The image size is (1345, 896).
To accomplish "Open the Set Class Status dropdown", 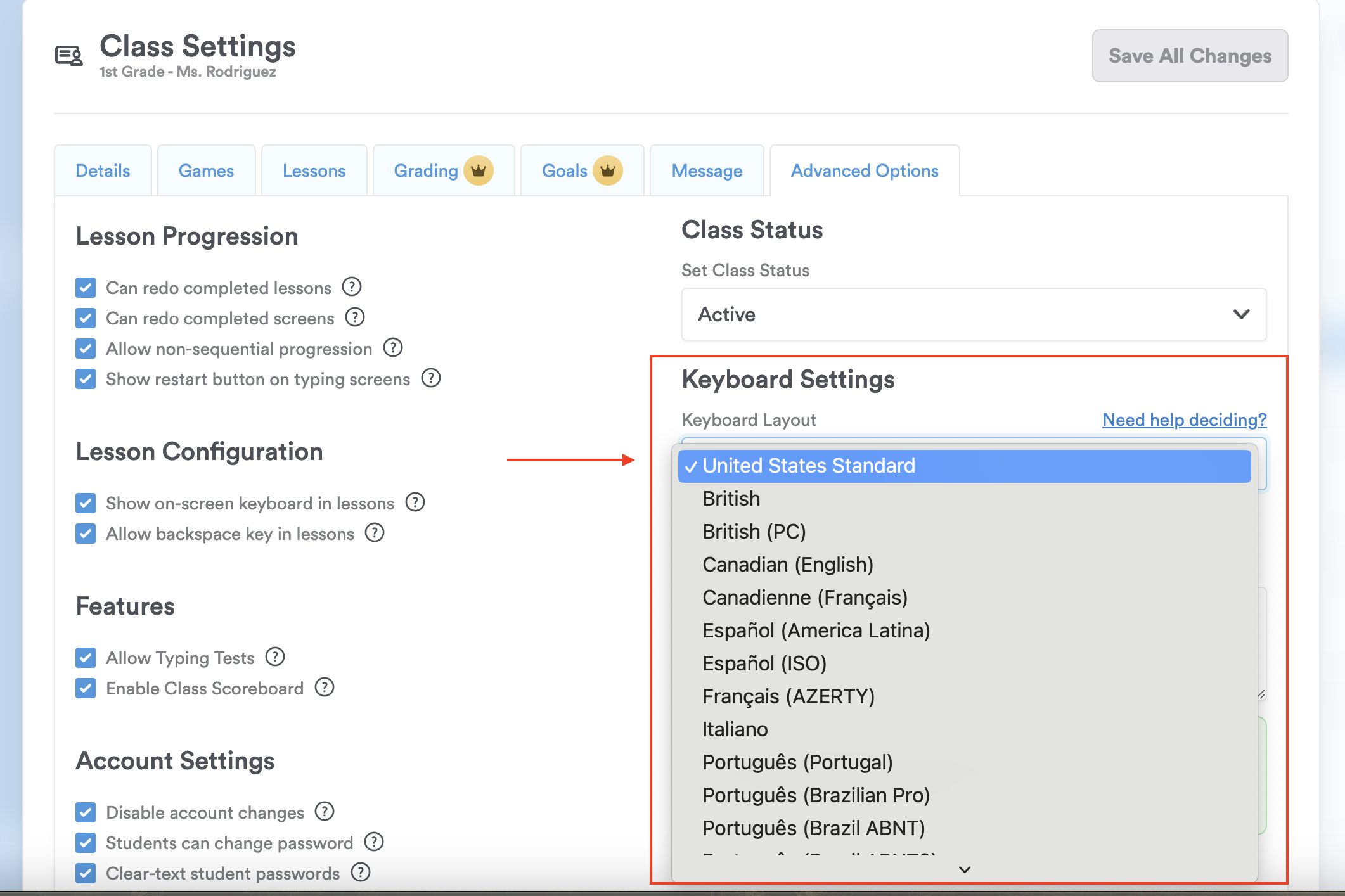I will tap(974, 314).
